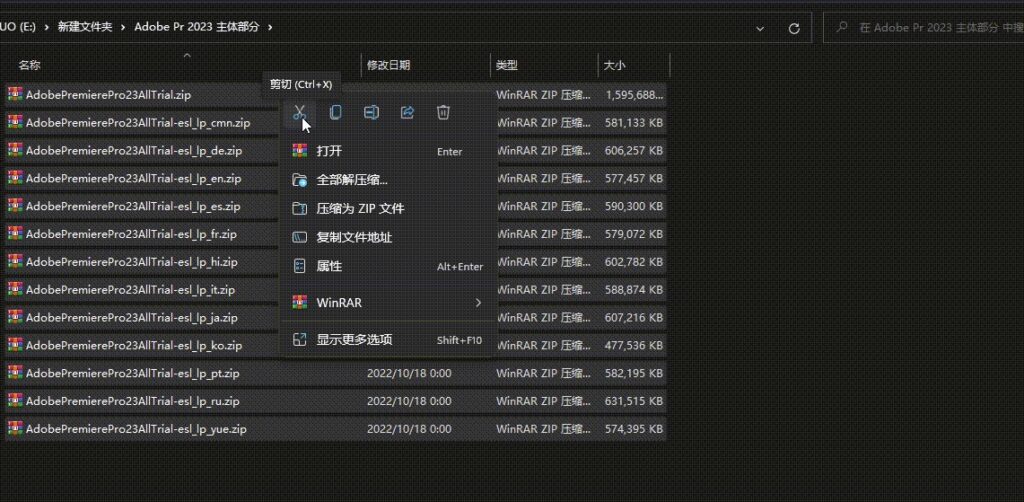
Task: Select file name AdobePremierePro23AllTrial-esl_lp_ru.zip
Action: tap(133, 401)
